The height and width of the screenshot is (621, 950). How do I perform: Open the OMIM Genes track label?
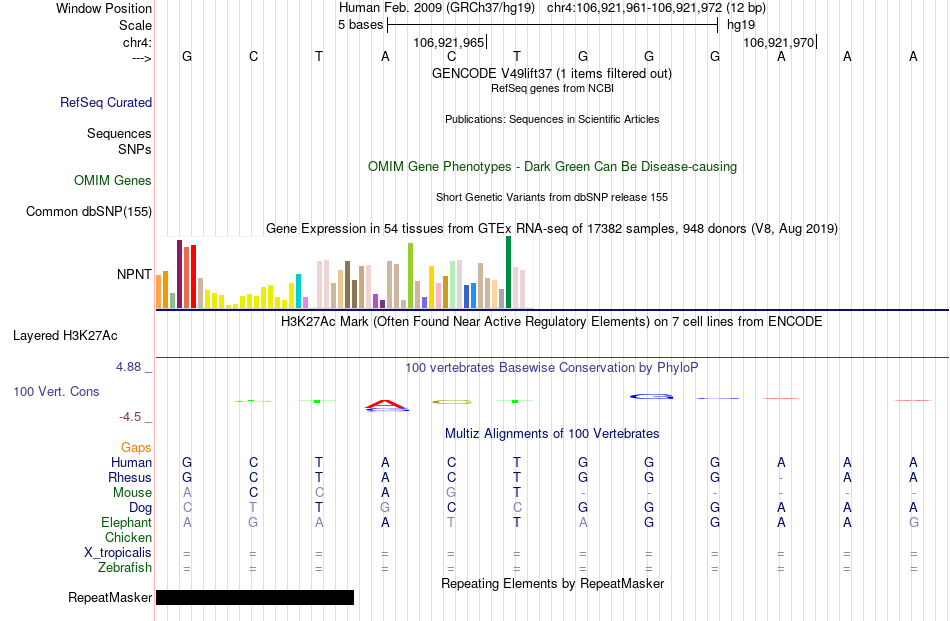coord(112,181)
